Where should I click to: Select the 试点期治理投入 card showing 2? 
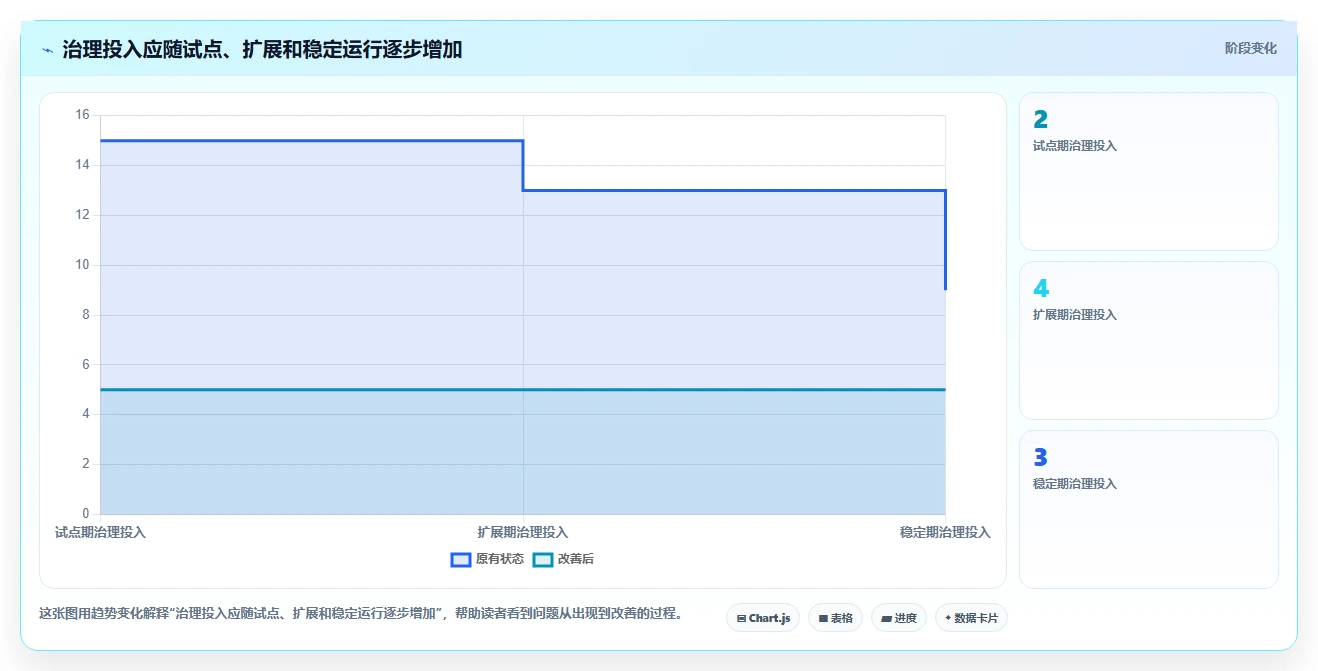(x=1148, y=171)
